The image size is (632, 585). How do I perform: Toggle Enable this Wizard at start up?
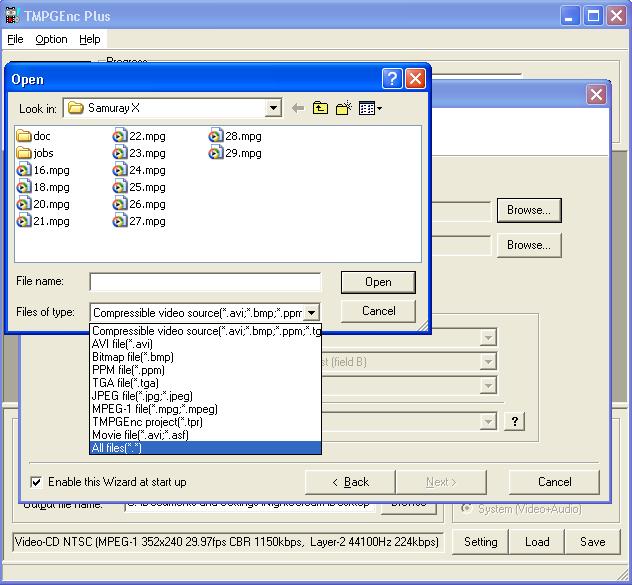tap(36, 482)
